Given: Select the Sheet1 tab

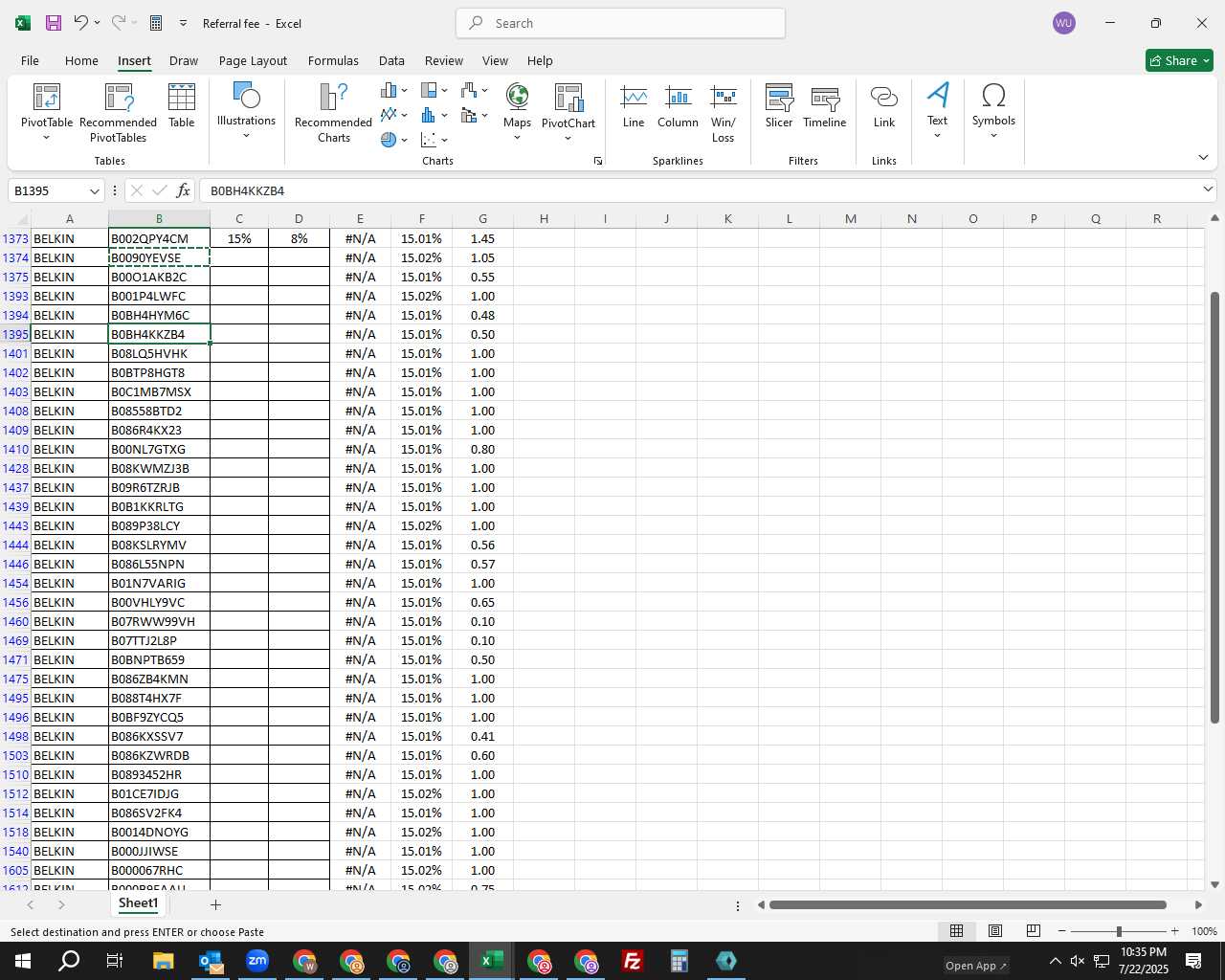Looking at the screenshot, I should pyautogui.click(x=138, y=903).
